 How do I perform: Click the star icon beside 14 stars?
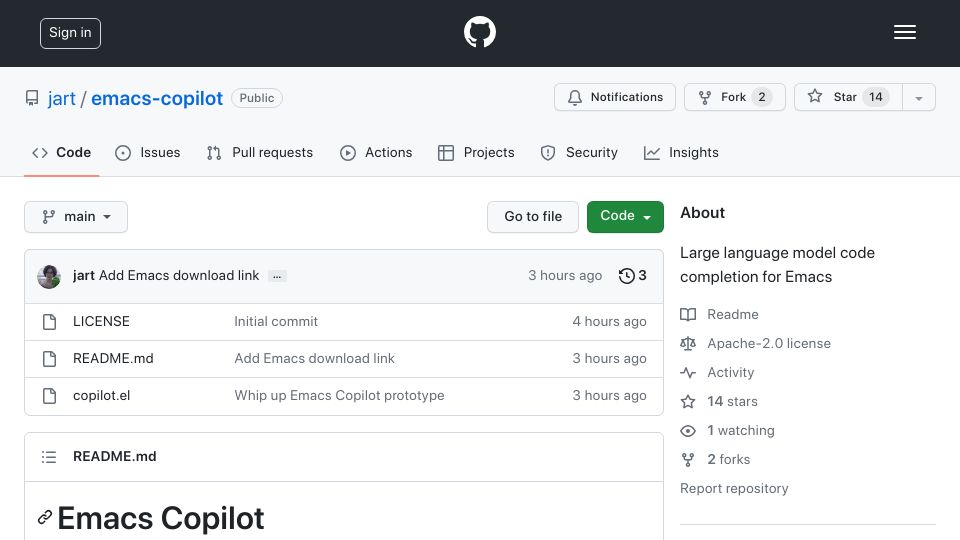click(688, 402)
